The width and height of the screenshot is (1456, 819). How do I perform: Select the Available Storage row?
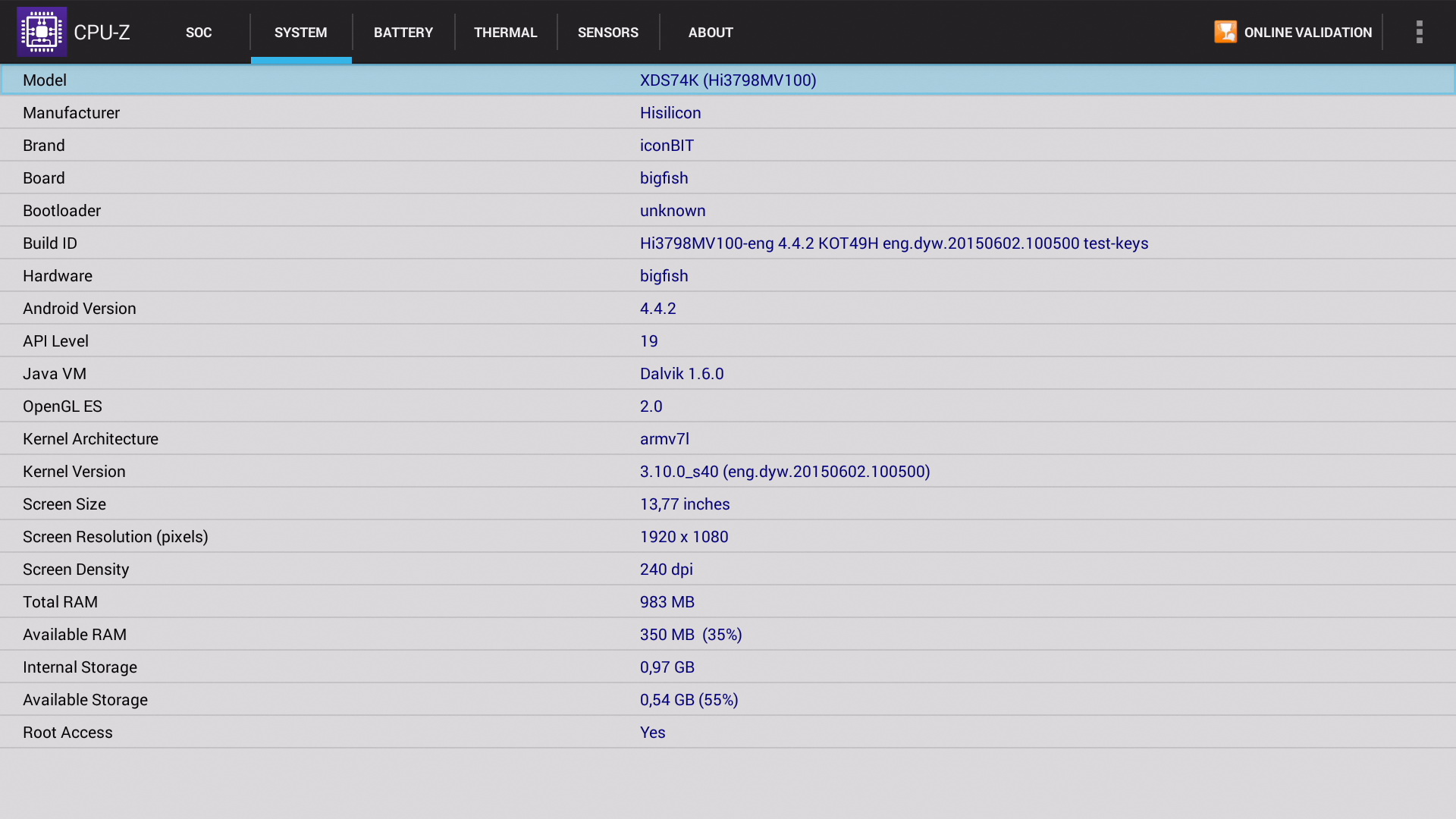(x=728, y=700)
